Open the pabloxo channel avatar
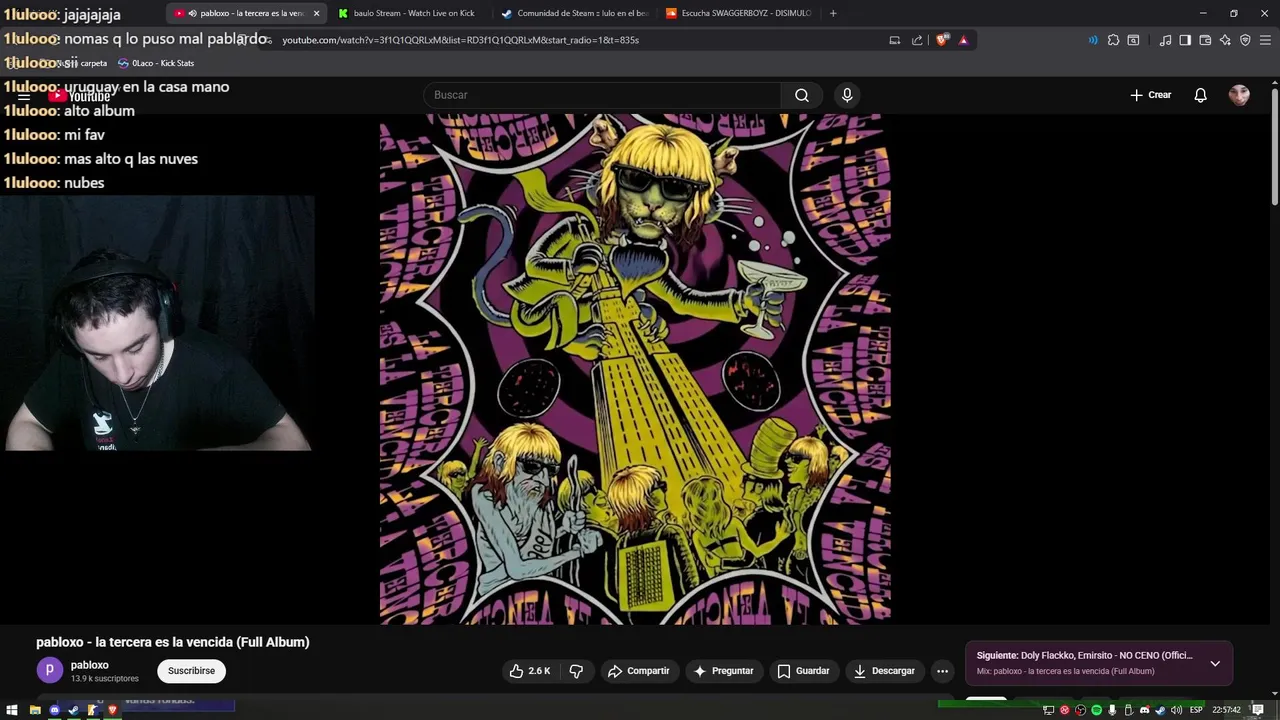The height and width of the screenshot is (720, 1280). tap(49, 670)
